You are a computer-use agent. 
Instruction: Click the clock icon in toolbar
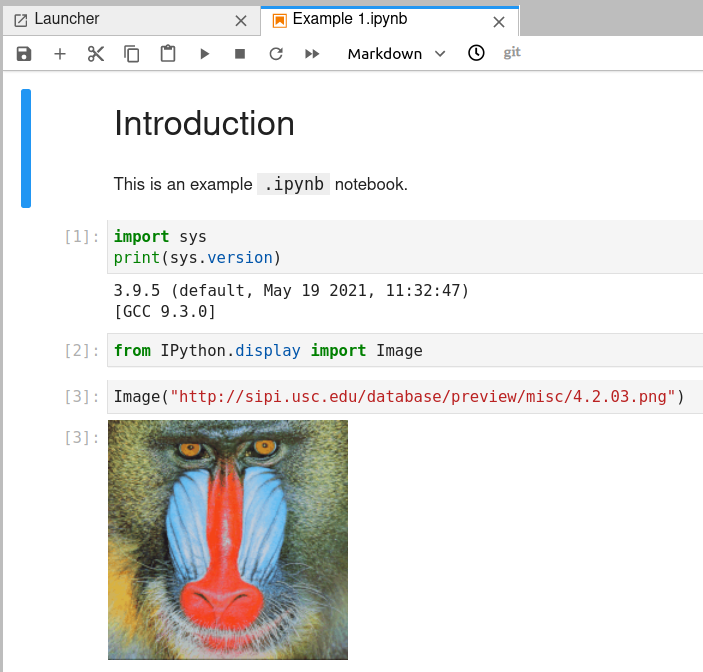477,53
